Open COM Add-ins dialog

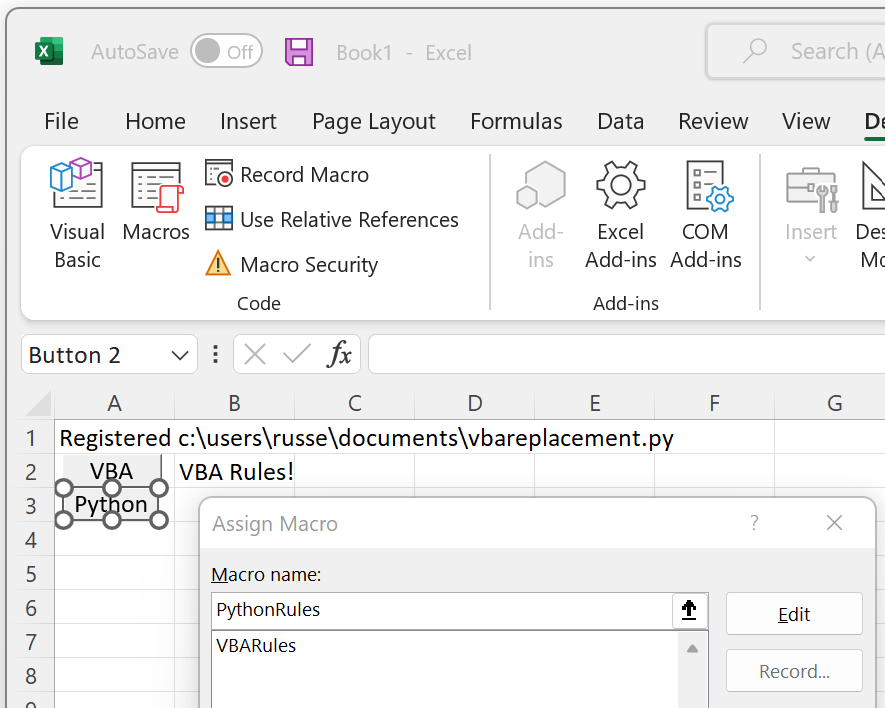(706, 216)
